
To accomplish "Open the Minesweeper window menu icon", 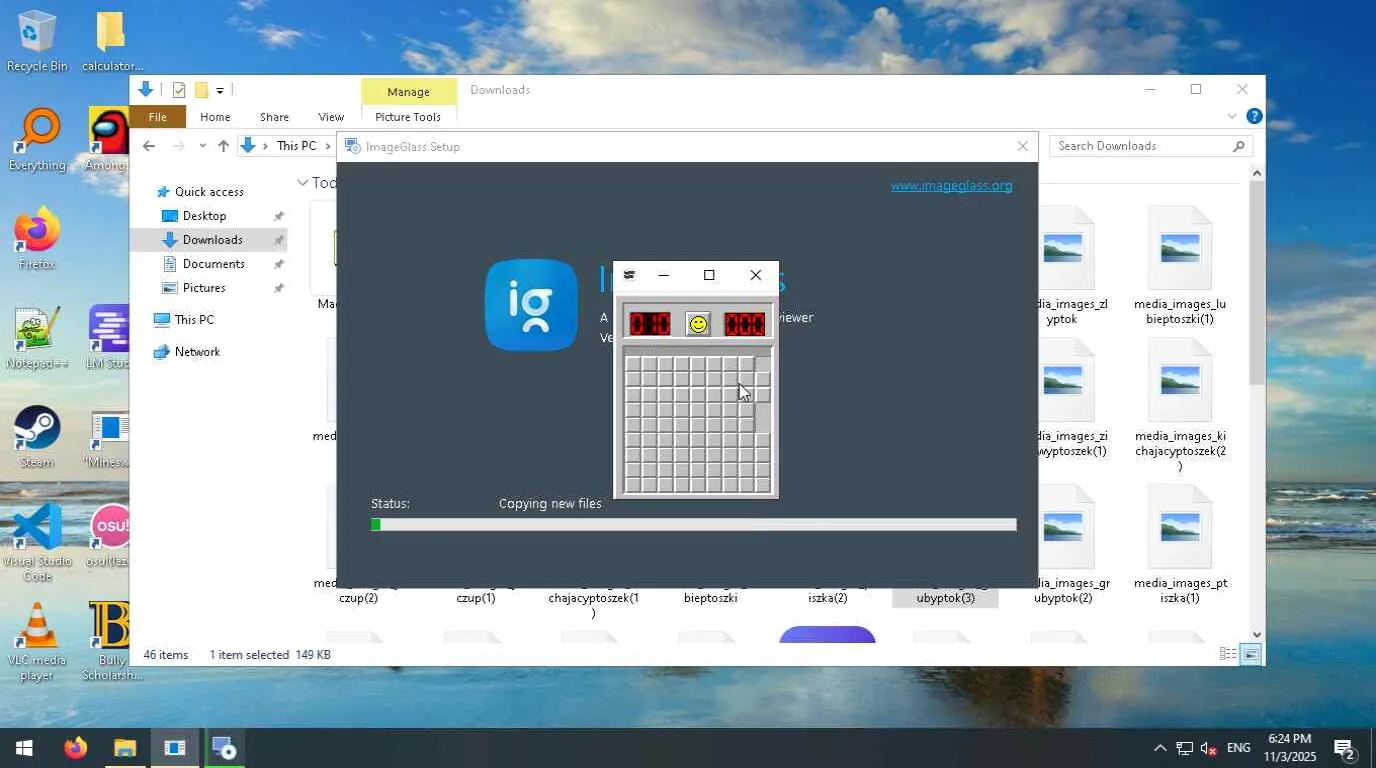I will (x=629, y=275).
